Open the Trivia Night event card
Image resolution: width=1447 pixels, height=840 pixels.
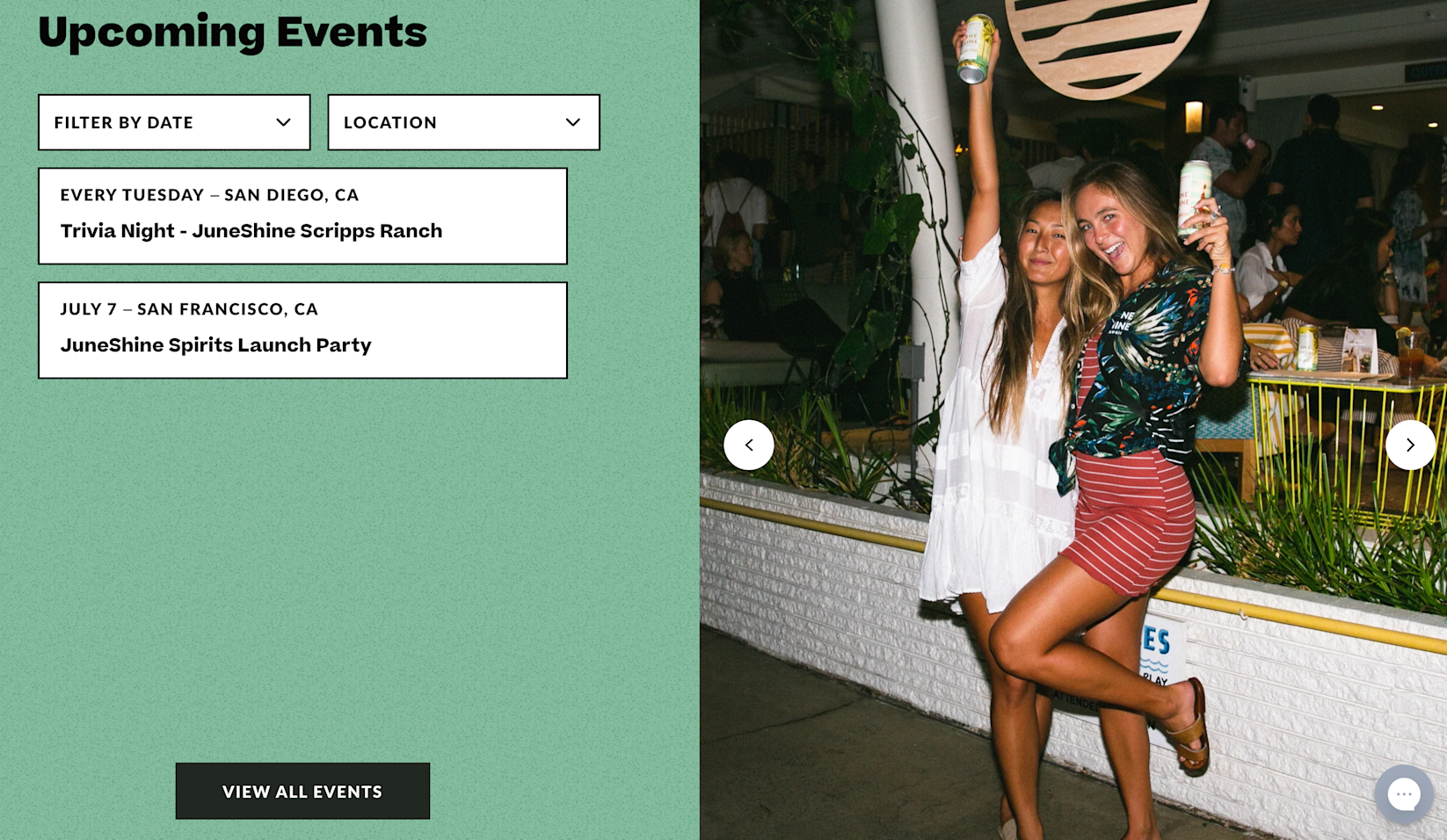pyautogui.click(x=302, y=216)
